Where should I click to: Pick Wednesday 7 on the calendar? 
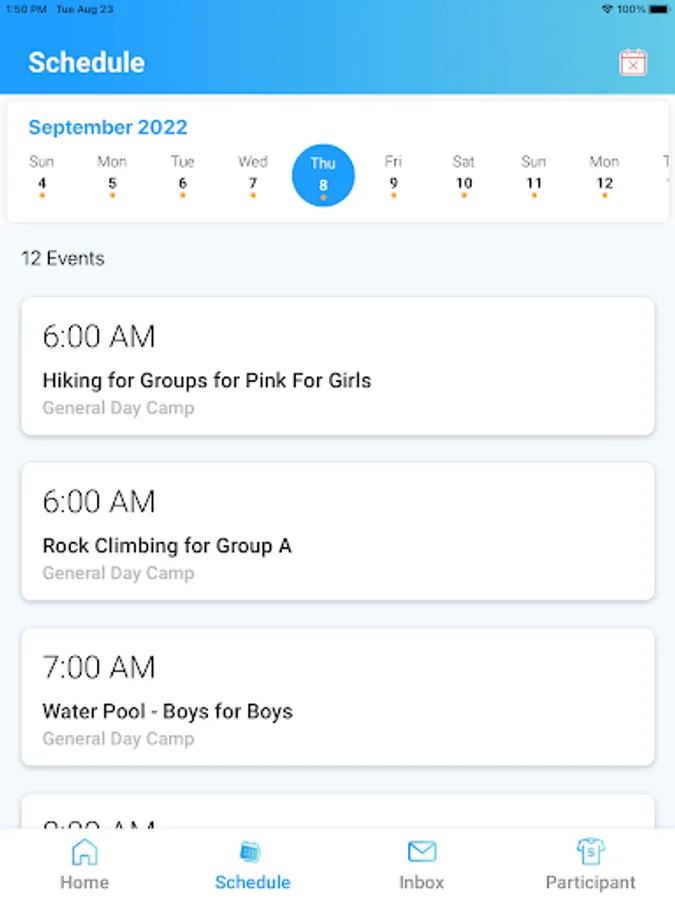click(x=253, y=174)
